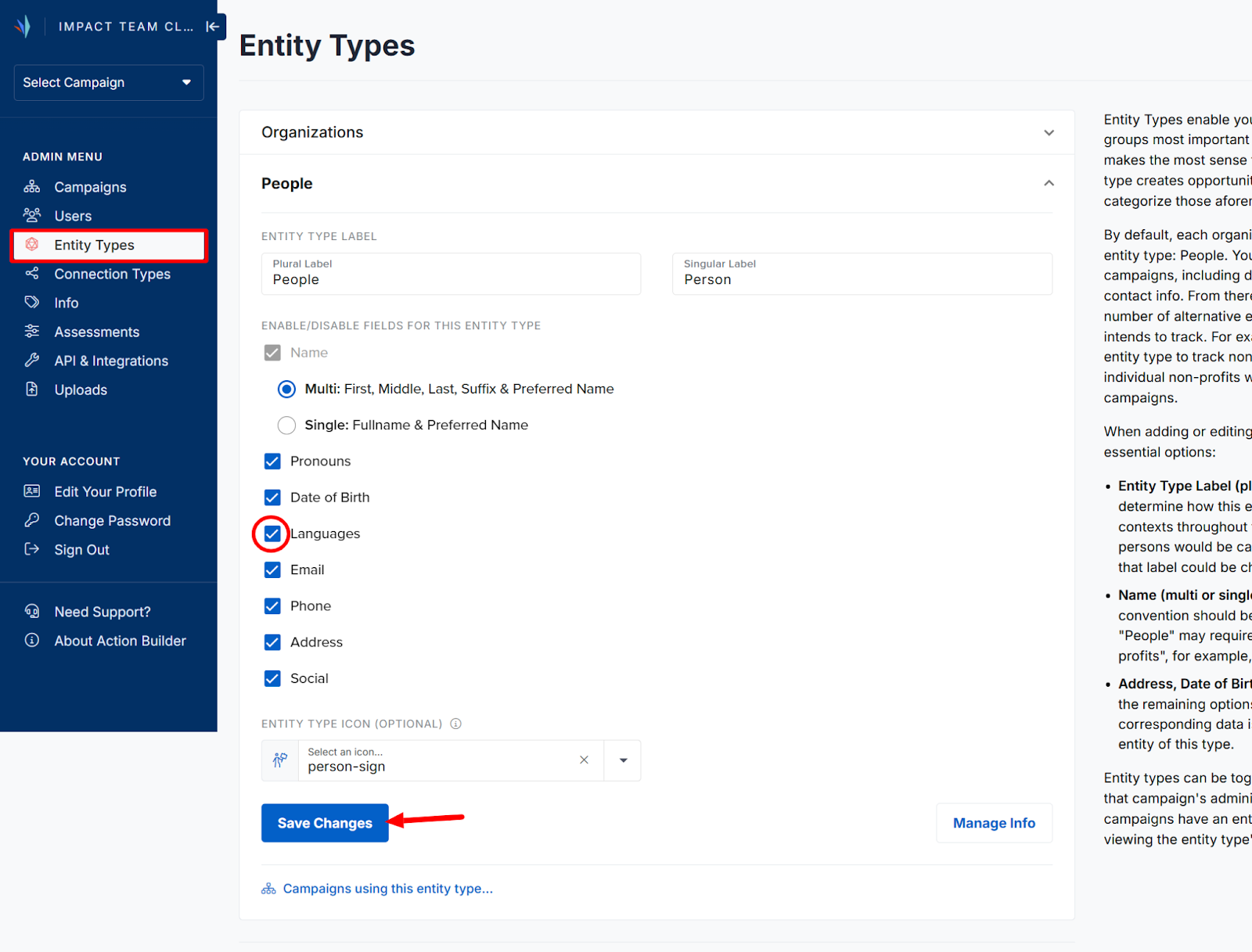Toggle the Social checkbox
This screenshot has width=1252, height=952.
point(272,678)
